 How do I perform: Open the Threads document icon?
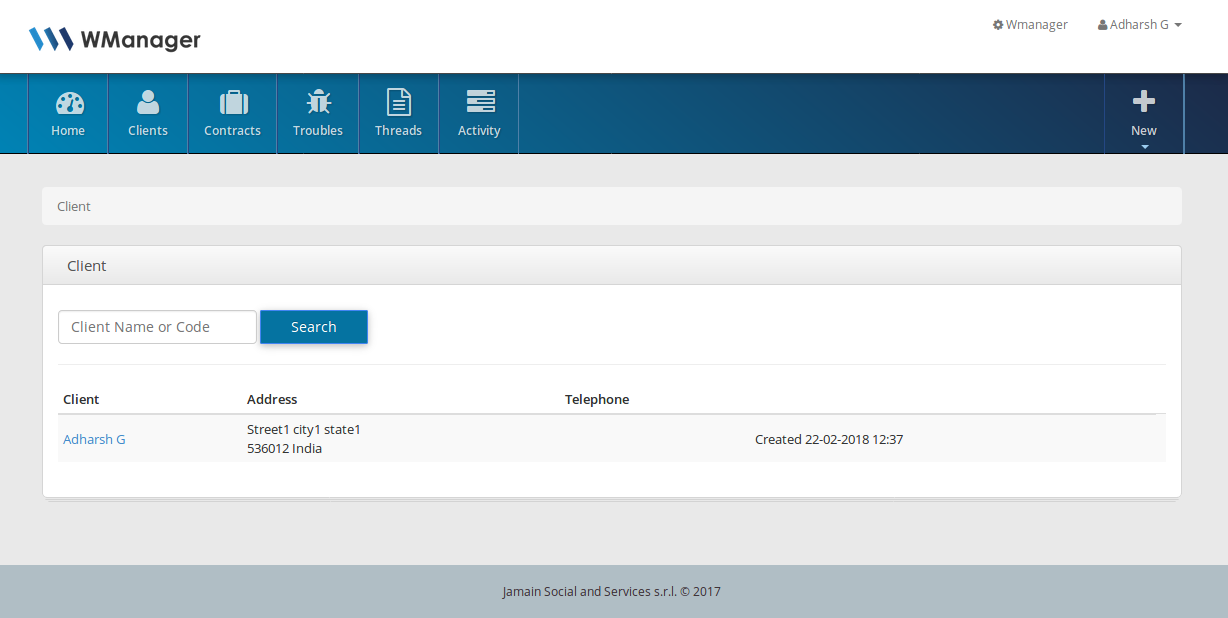[x=398, y=103]
